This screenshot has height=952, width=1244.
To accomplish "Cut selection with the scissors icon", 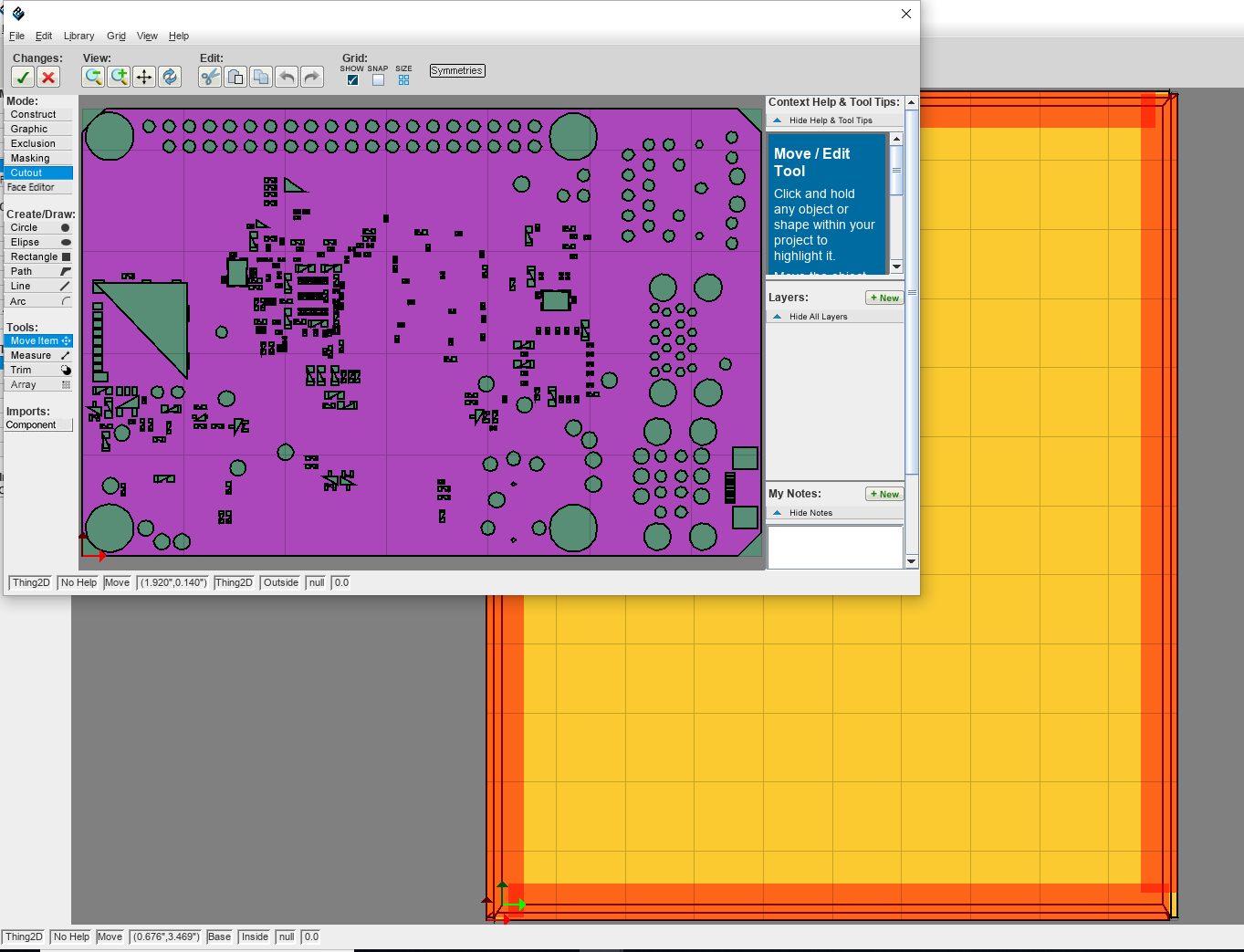I will pos(210,77).
